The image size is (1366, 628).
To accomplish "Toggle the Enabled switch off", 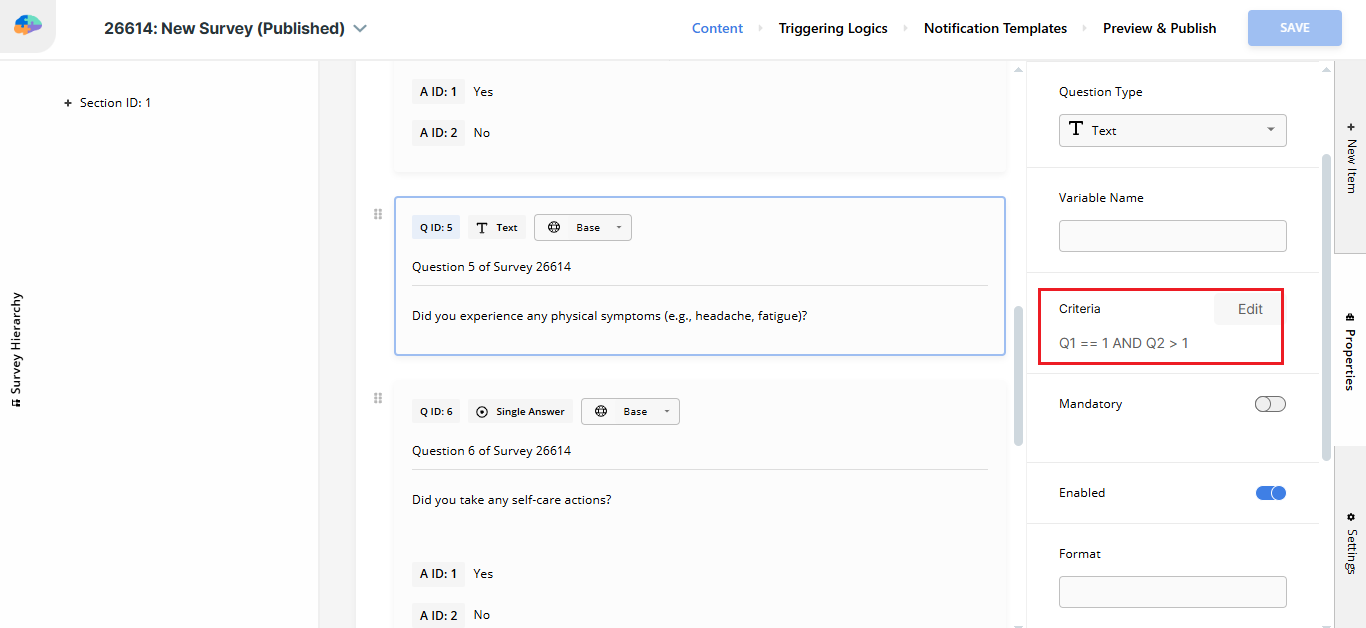I will click(x=1270, y=493).
